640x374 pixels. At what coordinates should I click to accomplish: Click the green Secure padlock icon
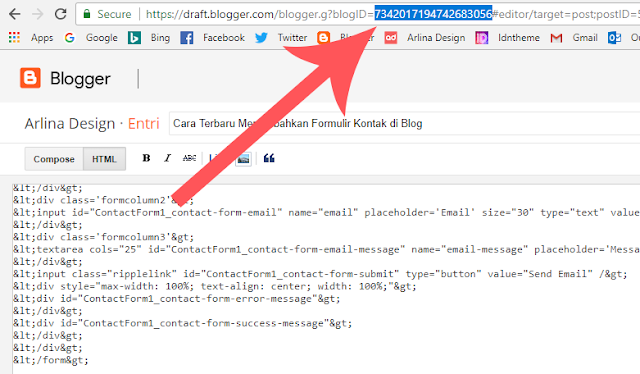(87, 14)
